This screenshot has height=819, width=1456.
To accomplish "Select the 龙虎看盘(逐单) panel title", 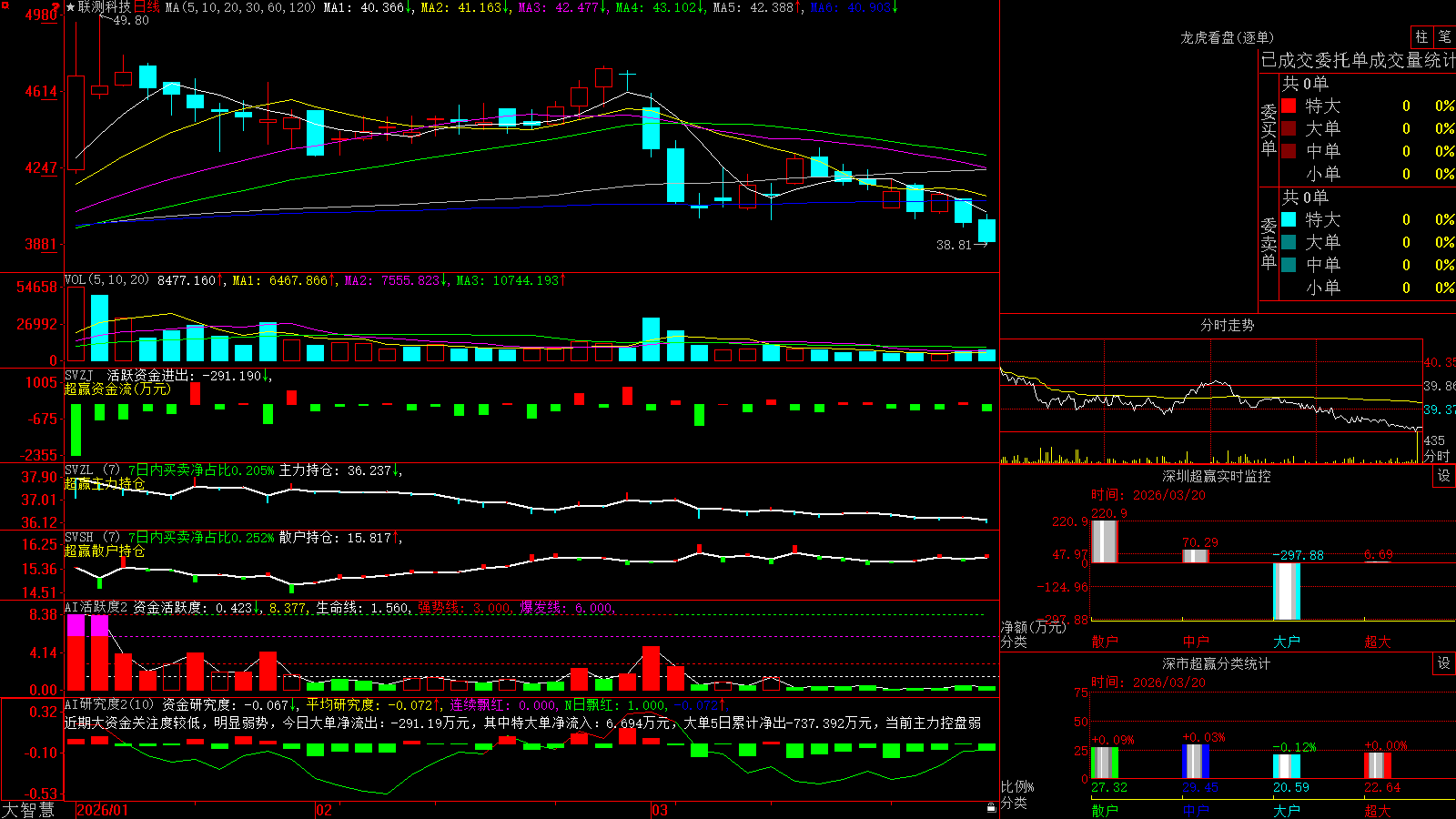I will point(1227,37).
